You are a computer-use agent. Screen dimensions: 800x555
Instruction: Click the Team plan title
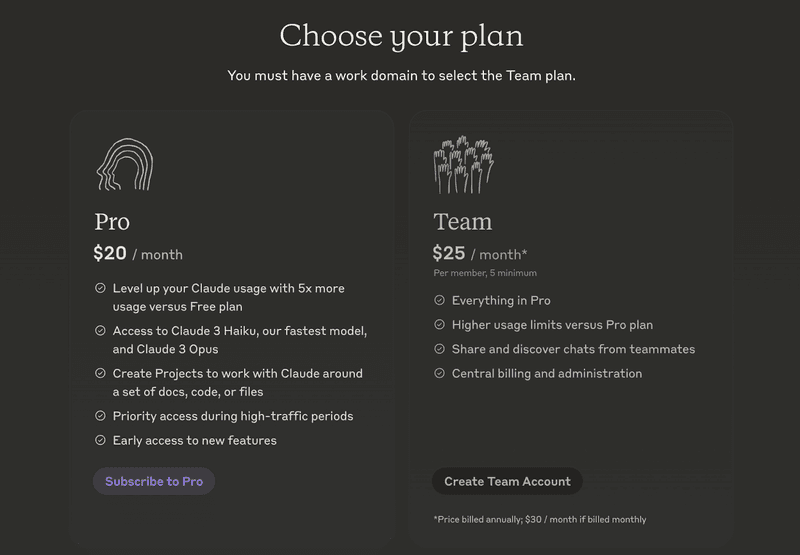[x=462, y=221]
